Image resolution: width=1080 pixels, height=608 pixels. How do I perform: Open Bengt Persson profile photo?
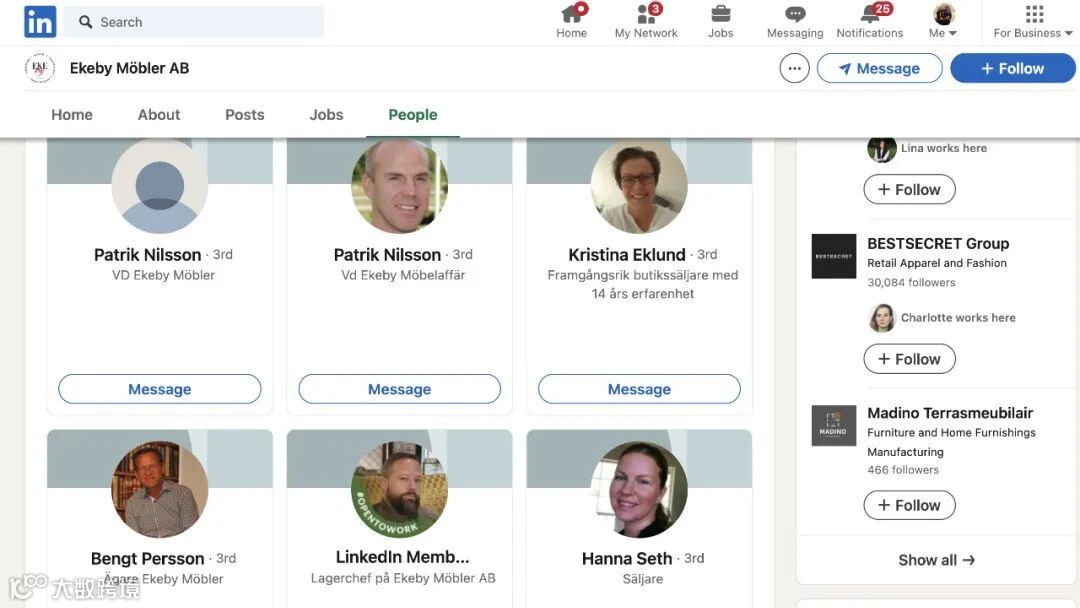(160, 490)
